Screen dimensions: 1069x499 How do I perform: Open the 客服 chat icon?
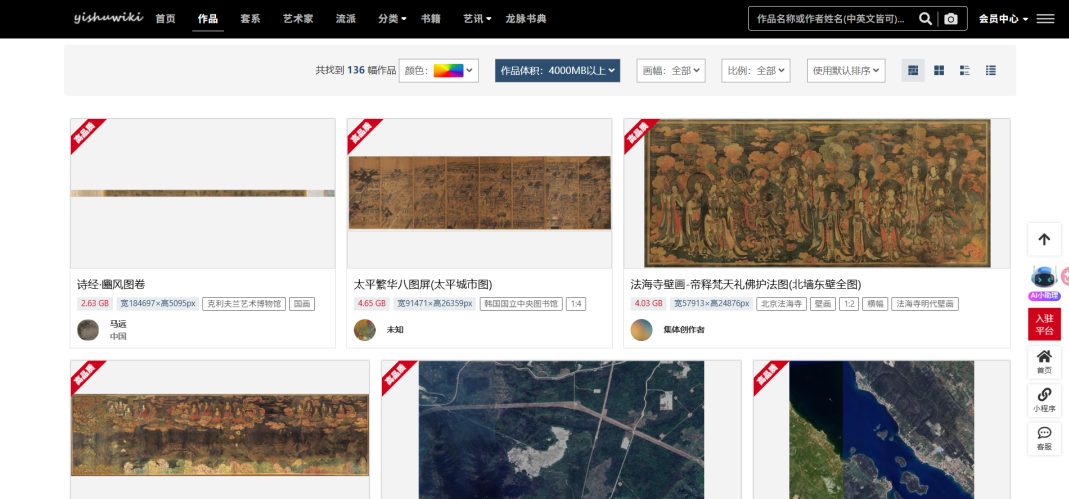pos(1044,438)
